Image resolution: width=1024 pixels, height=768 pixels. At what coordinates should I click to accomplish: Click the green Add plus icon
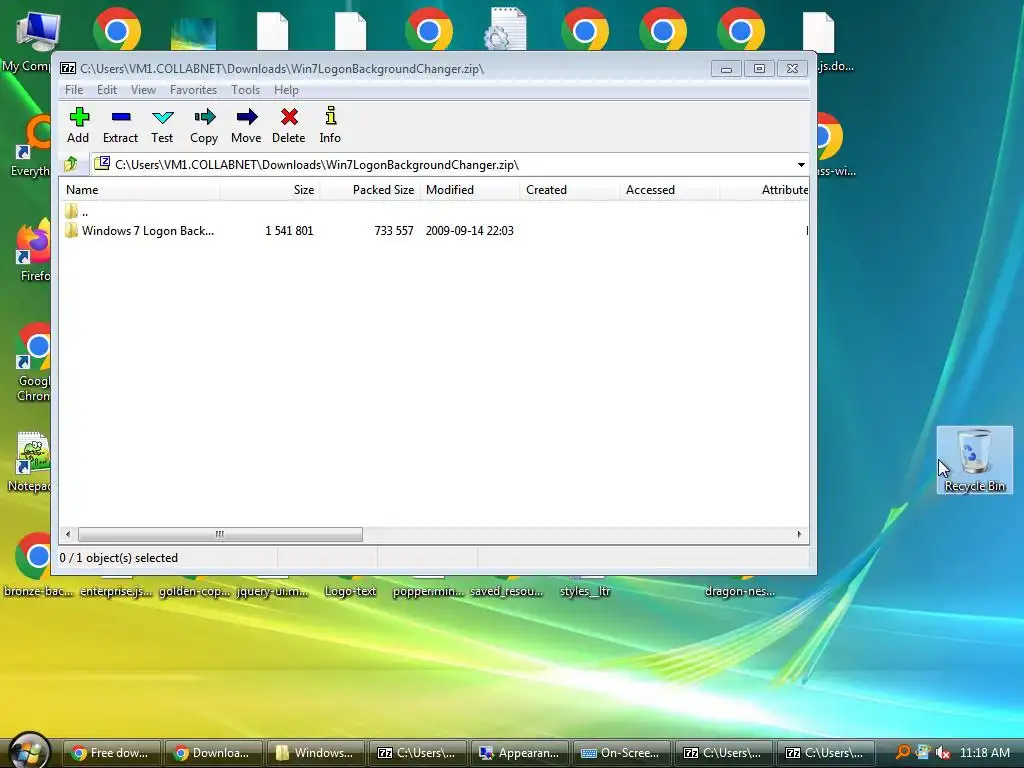[78, 117]
